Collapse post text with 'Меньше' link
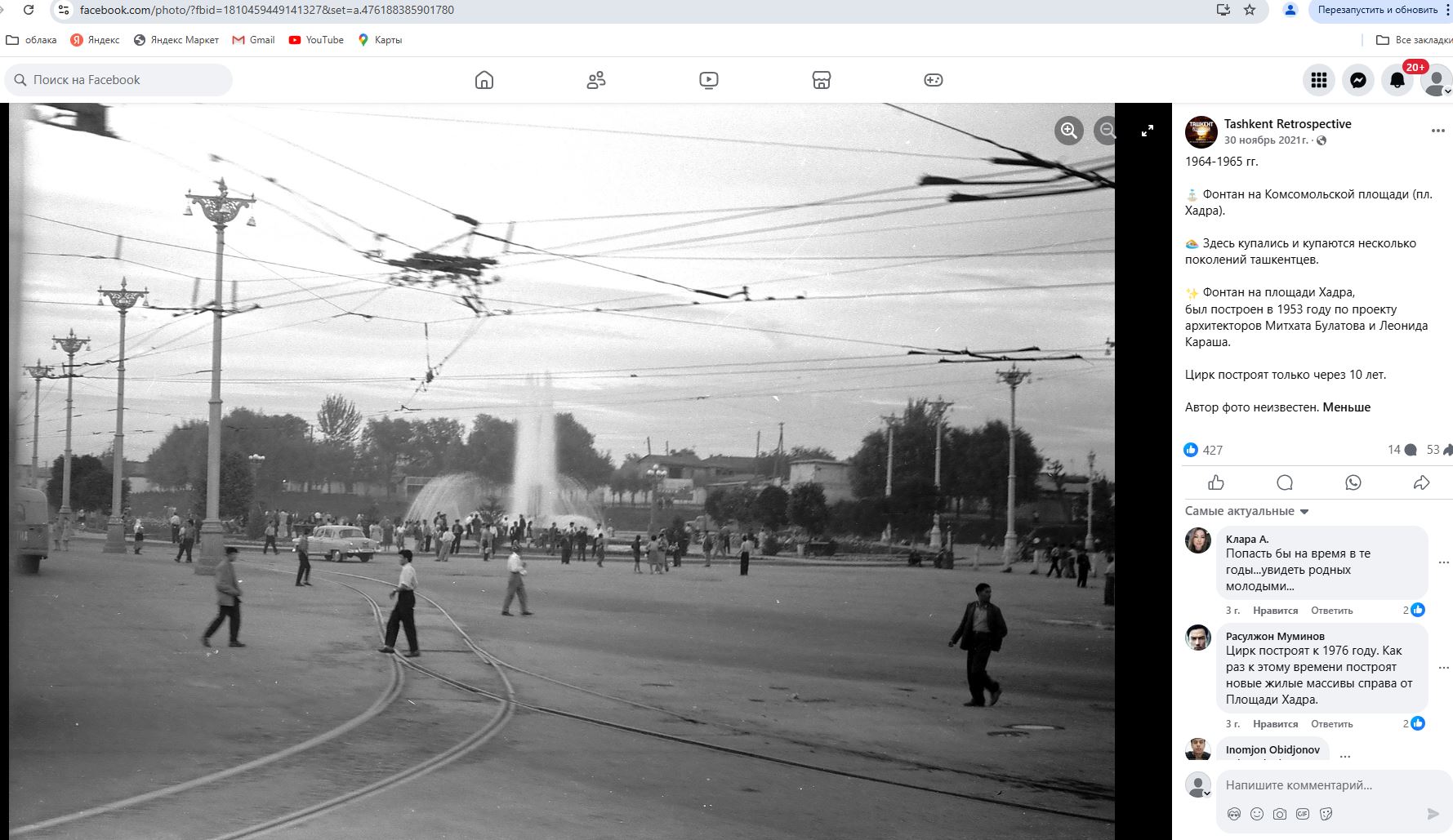 coord(1346,407)
